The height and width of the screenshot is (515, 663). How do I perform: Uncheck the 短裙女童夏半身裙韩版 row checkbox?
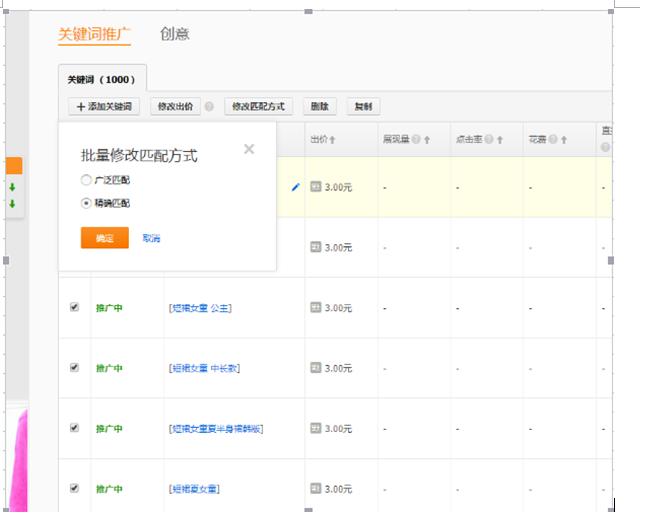tap(74, 428)
